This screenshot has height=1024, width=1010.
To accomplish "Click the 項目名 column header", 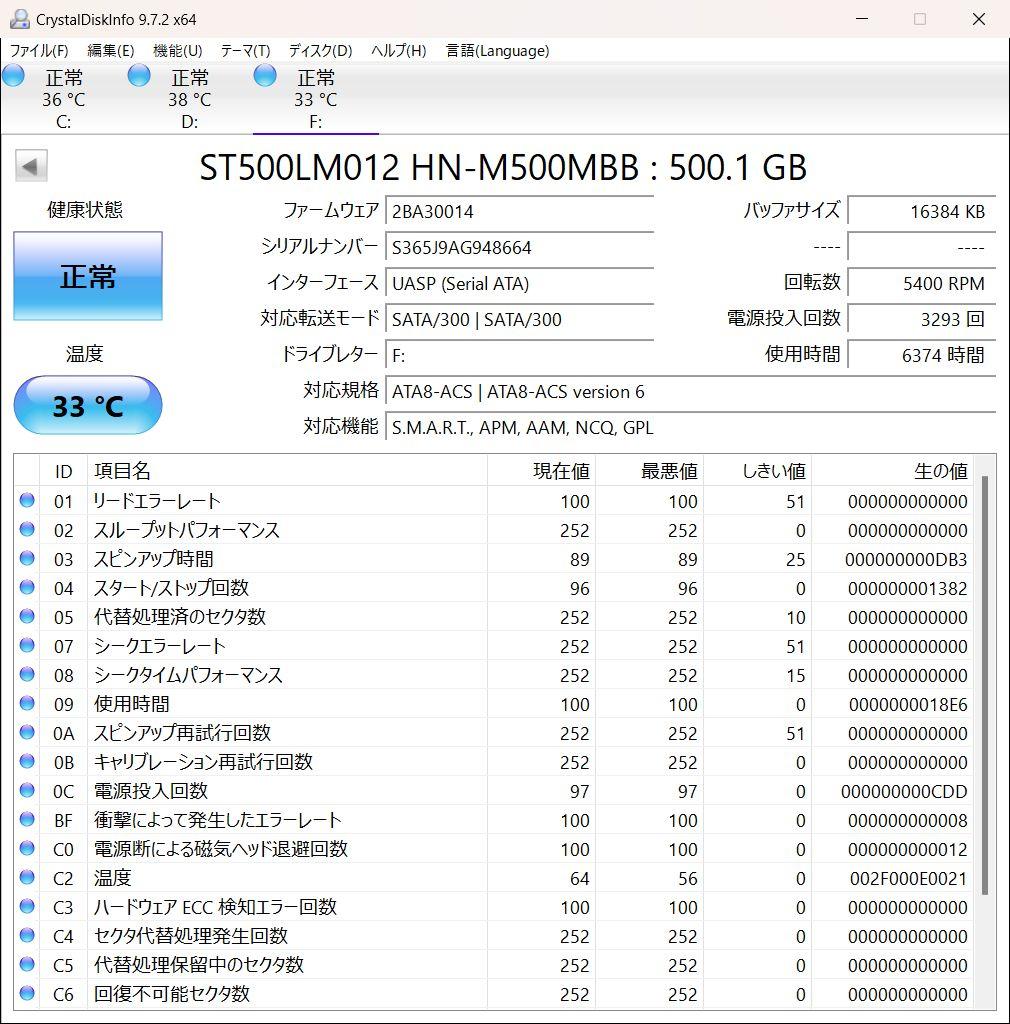I will coord(287,471).
